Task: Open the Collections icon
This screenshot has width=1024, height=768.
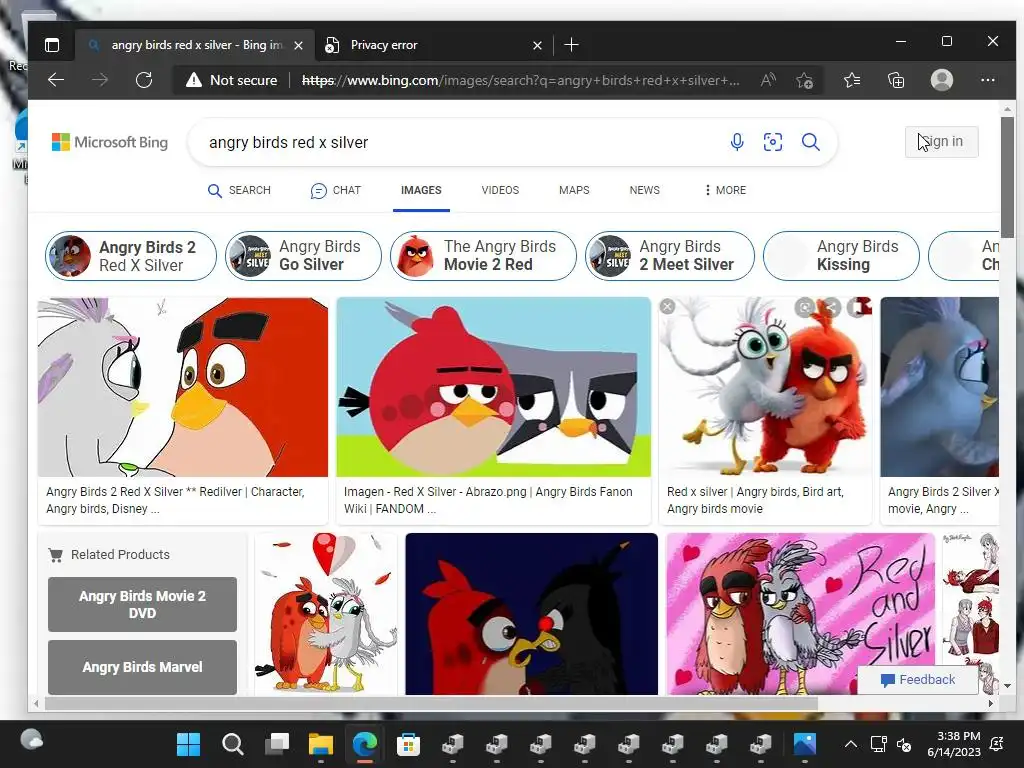Action: coord(896,80)
